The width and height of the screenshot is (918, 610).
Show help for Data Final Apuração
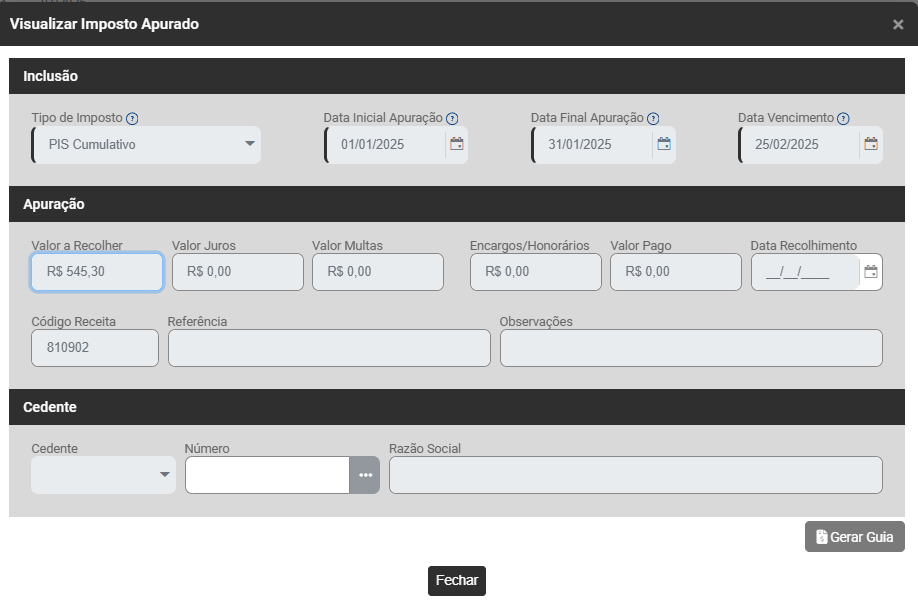(x=653, y=118)
